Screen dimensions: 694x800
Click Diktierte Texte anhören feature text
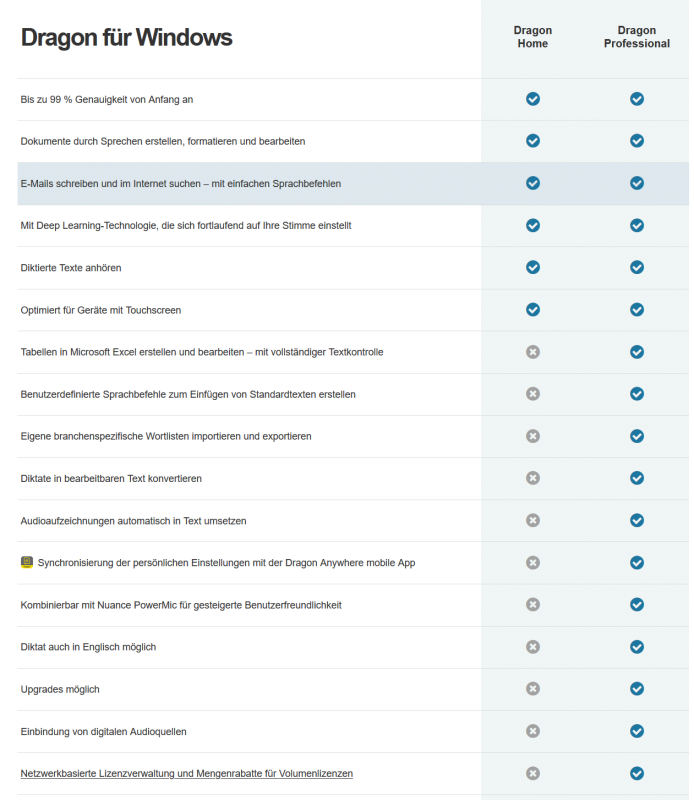(71, 268)
